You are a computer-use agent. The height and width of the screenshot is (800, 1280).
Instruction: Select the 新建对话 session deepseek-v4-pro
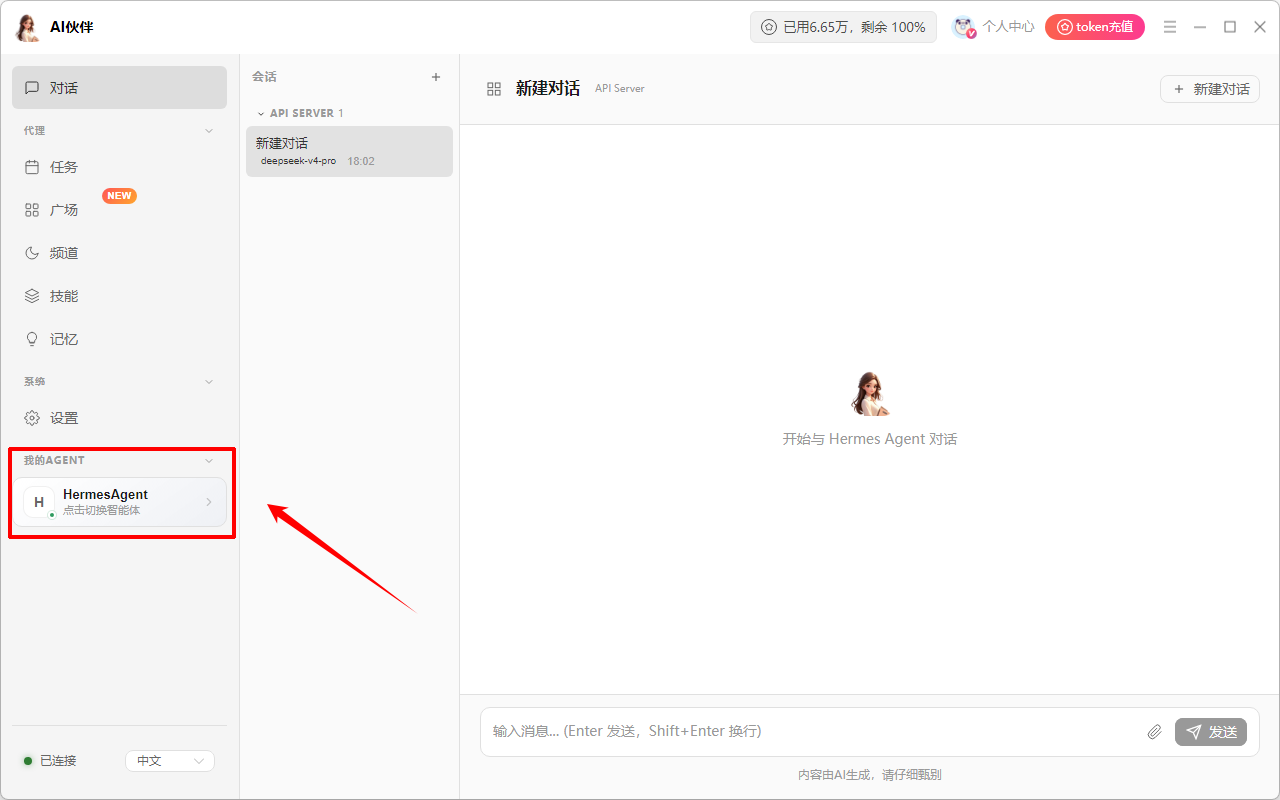tap(349, 151)
